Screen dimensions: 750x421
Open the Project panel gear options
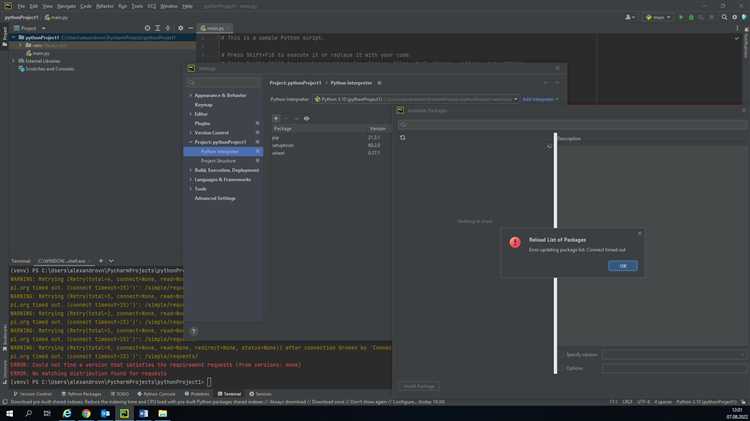(180, 28)
